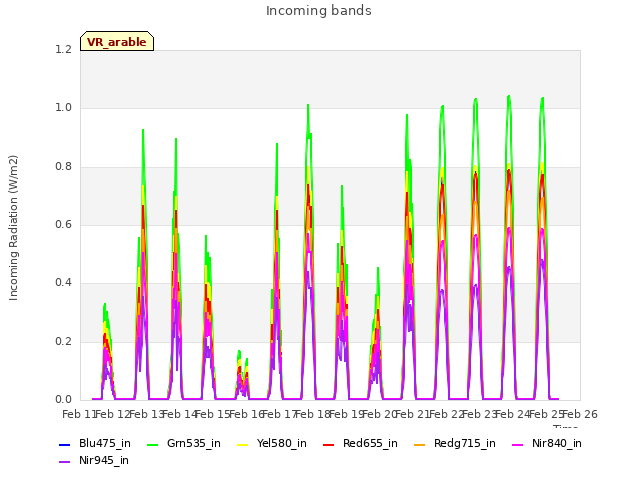Click the orange Redg715_in legend swatch

pyautogui.click(x=420, y=444)
